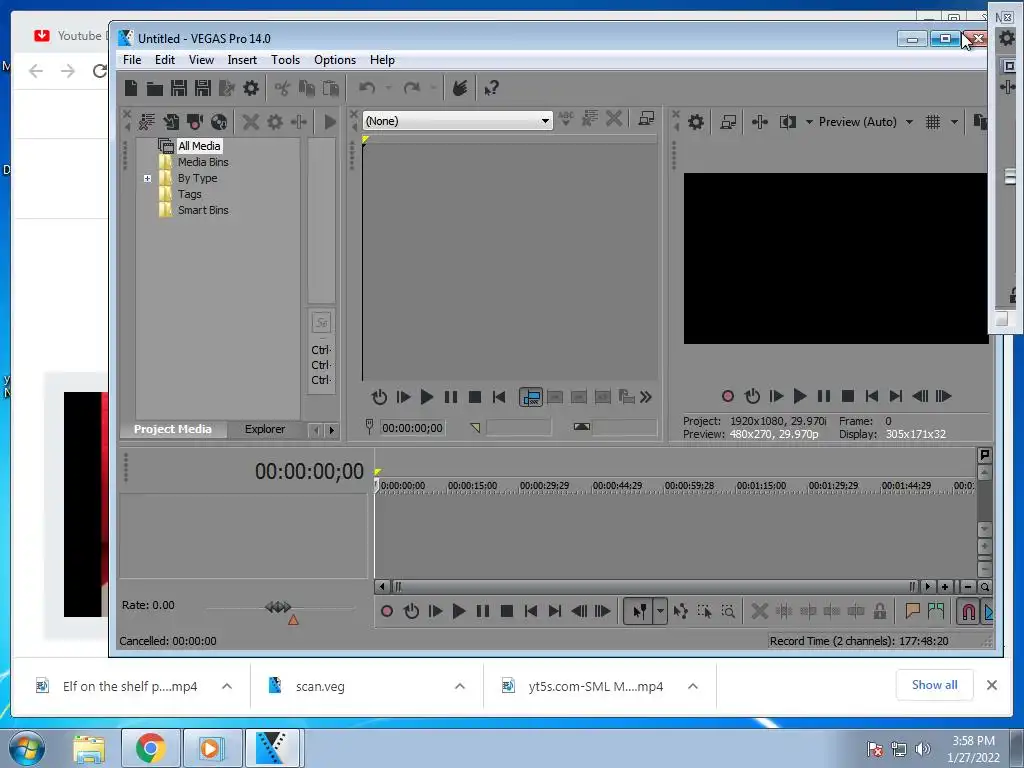Image resolution: width=1024 pixels, height=768 pixels.
Task: Open Normal Edit Tool dropdown arrow
Action: [x=660, y=611]
